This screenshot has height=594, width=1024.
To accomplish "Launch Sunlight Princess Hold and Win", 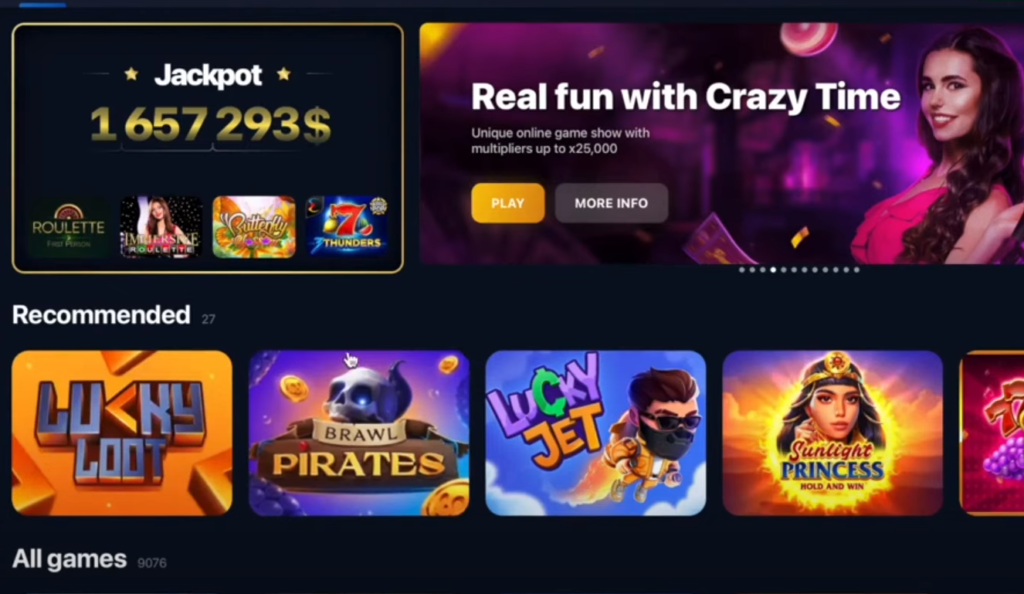I will click(x=833, y=433).
